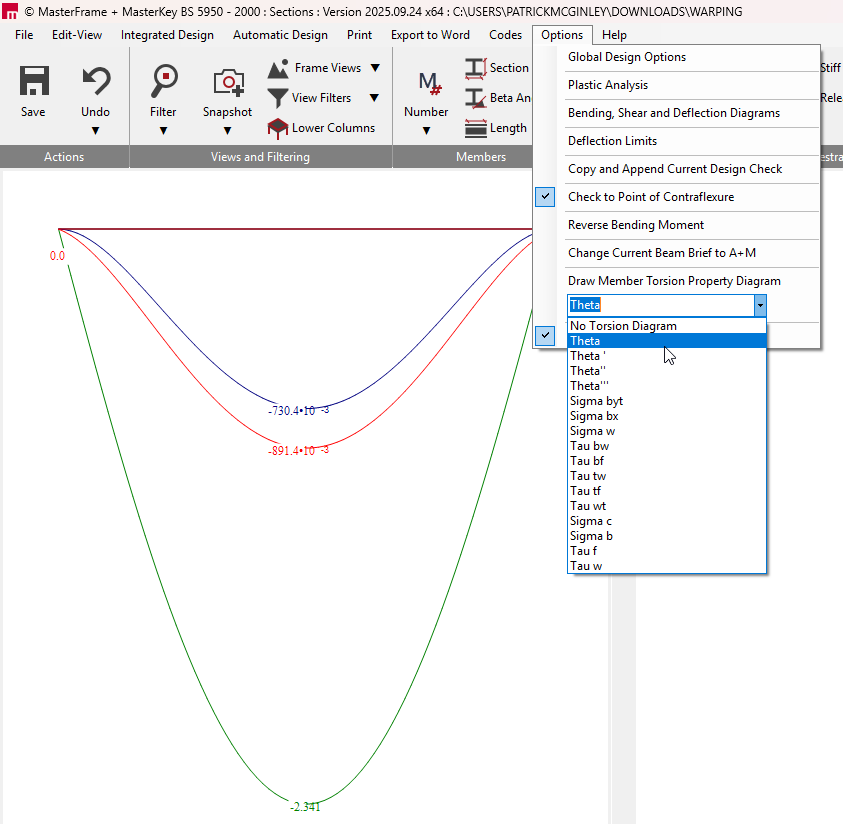Open the dropdown arrow under Undo
Screen dimensions: 843x824
pos(95,130)
